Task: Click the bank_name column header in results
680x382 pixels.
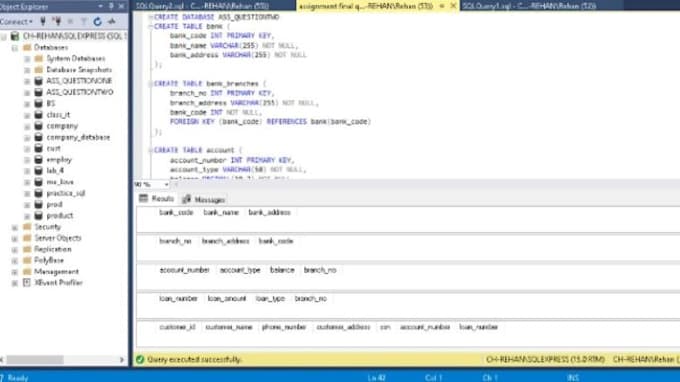Action: (x=221, y=212)
